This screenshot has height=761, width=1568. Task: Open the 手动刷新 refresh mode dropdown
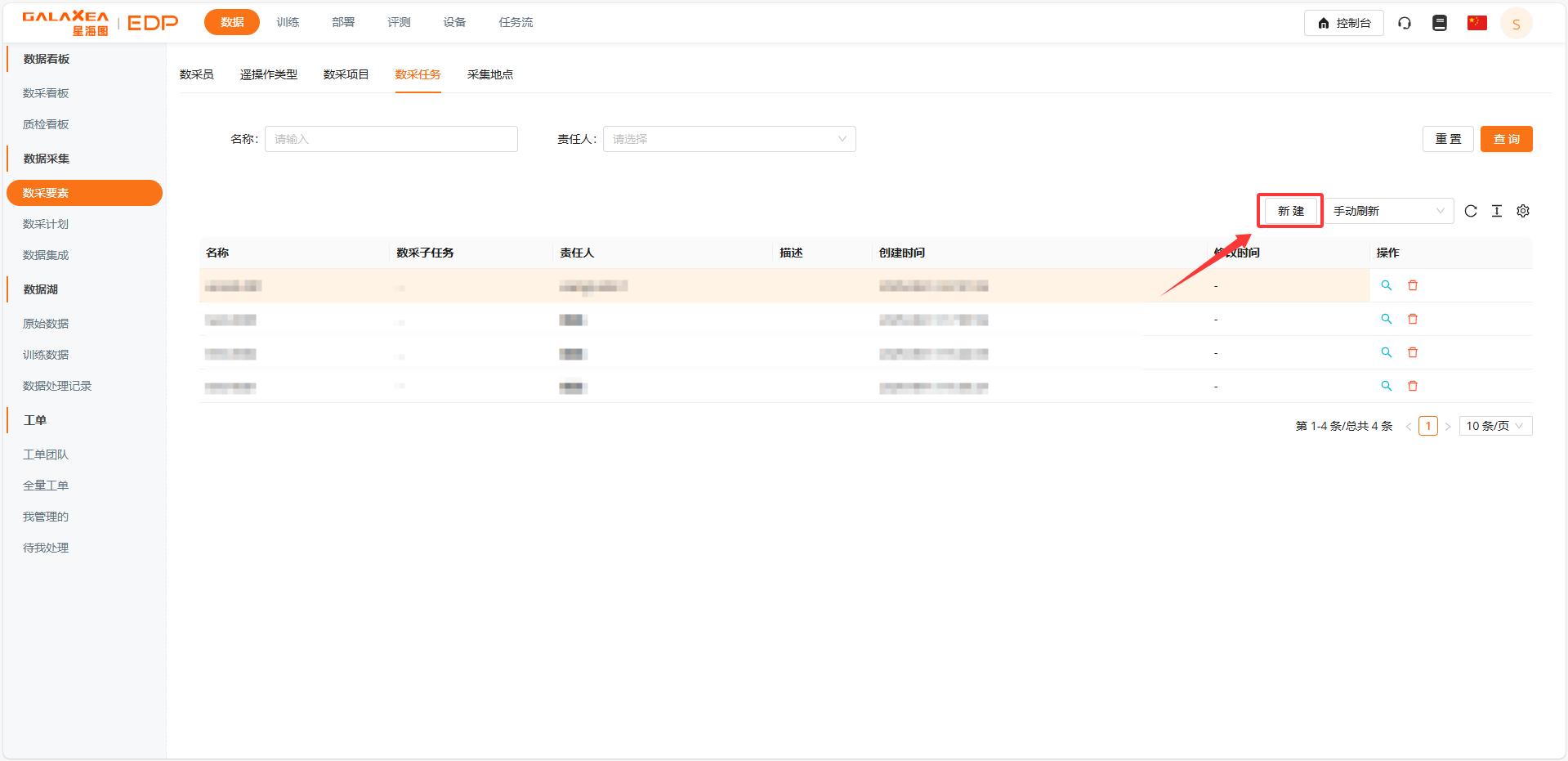click(1387, 211)
